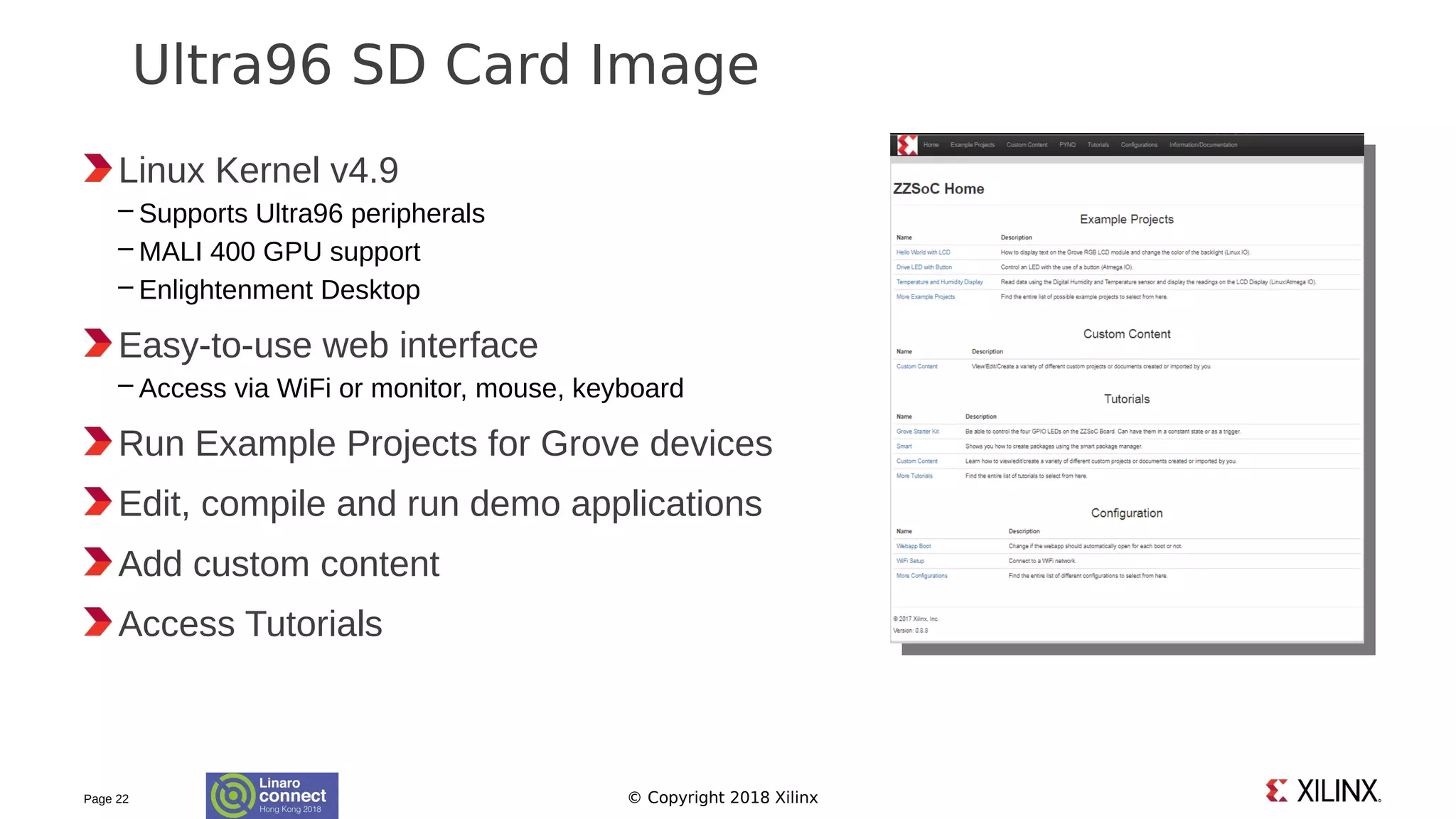Viewport: 1456px width, 819px height.
Task: Open Custom Content link with View/Edit/Create description
Action: pyautogui.click(x=916, y=367)
